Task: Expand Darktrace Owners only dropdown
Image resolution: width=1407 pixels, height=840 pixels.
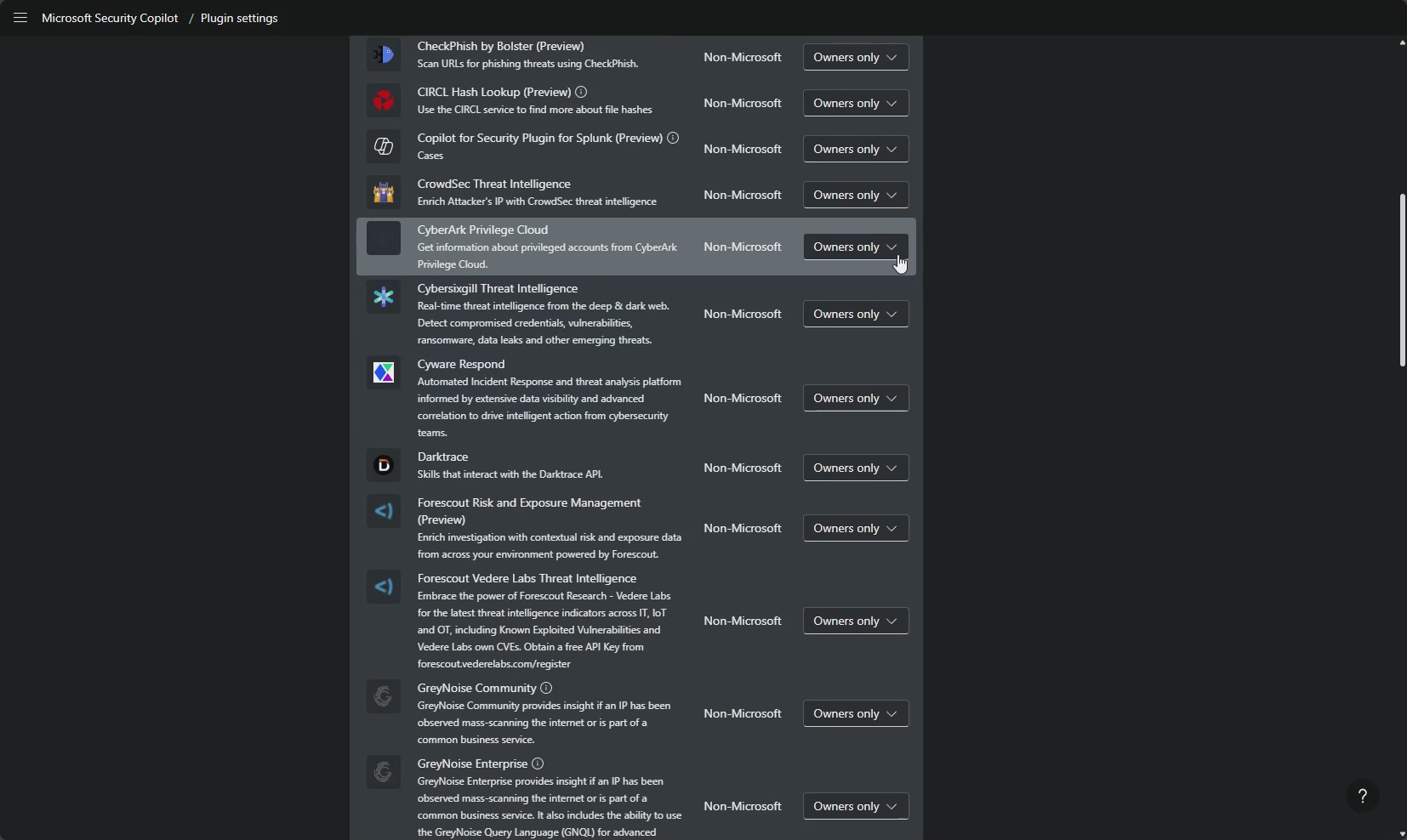Action: pyautogui.click(x=855, y=468)
